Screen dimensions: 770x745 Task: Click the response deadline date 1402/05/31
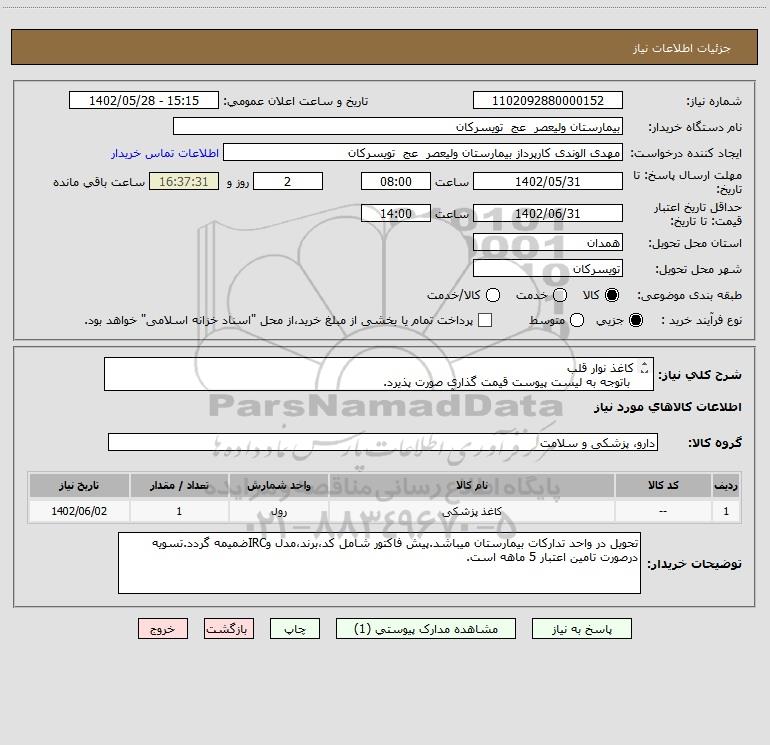[548, 181]
